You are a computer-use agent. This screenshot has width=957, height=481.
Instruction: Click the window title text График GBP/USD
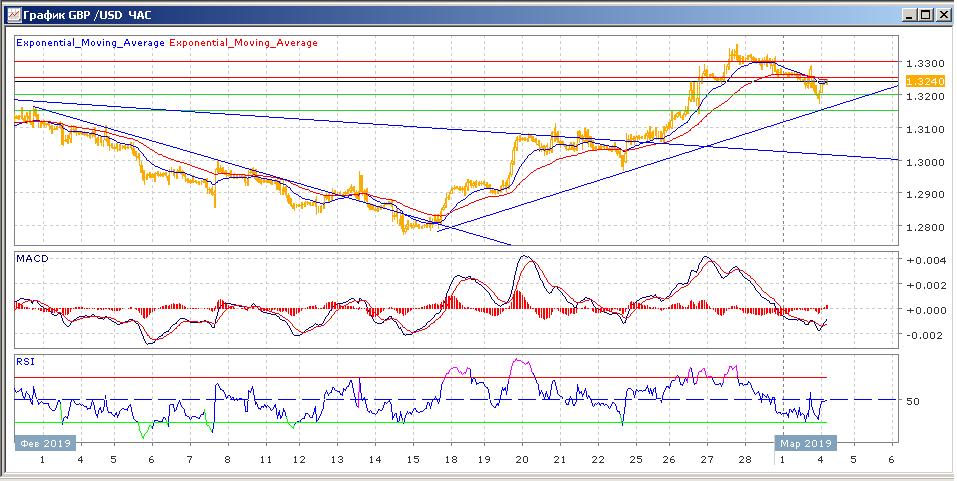pos(85,15)
